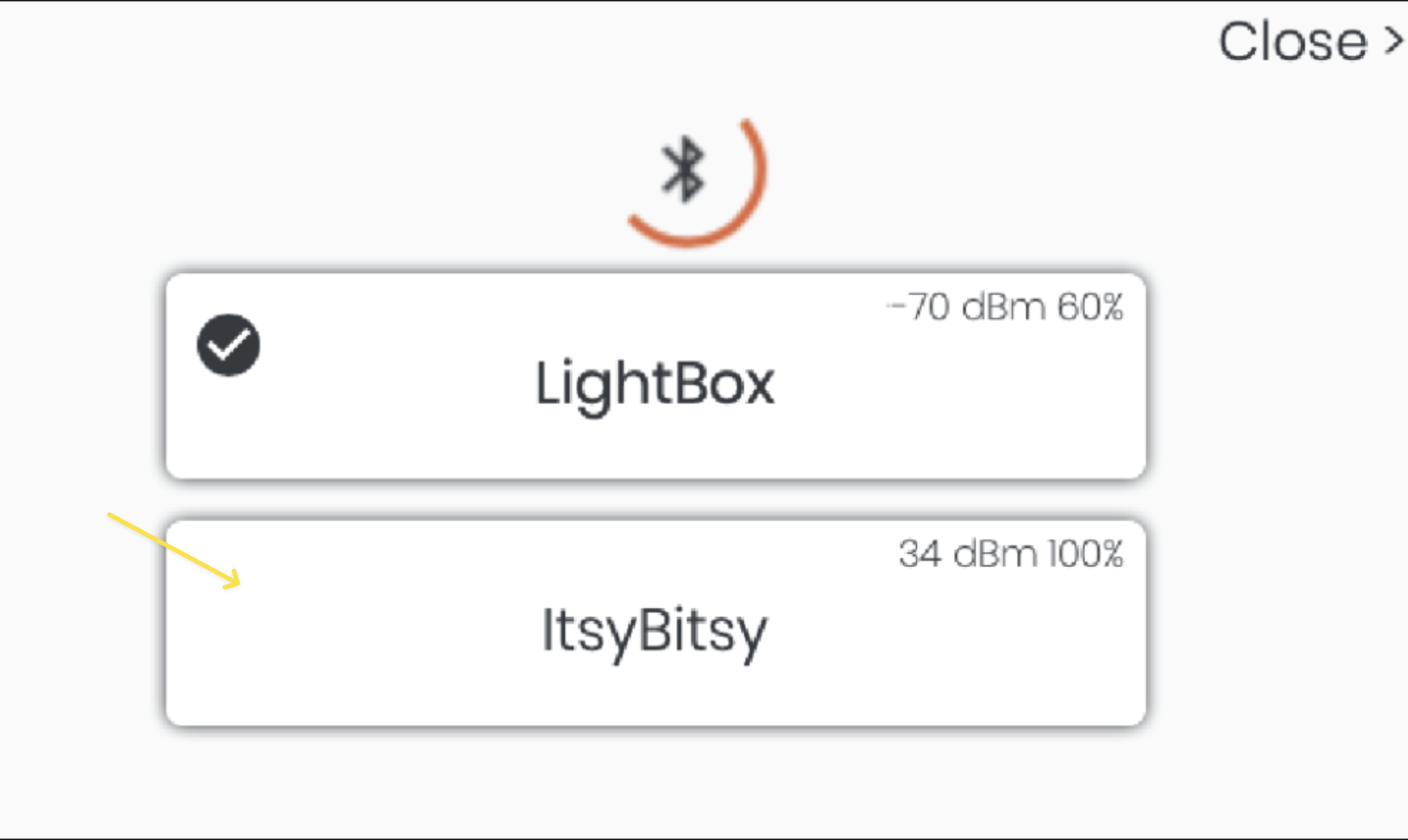The height and width of the screenshot is (840, 1408).
Task: Click the 34 dBm 100% signal reading
Action: (x=1011, y=554)
